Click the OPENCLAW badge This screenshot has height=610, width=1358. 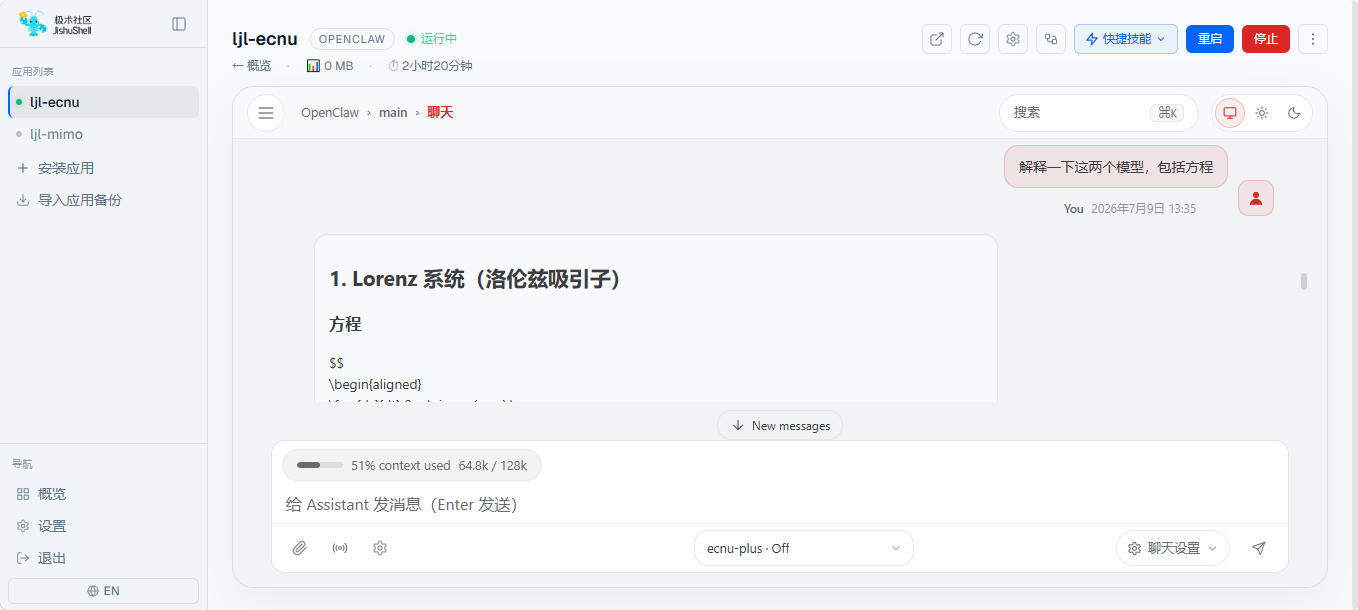[352, 39]
